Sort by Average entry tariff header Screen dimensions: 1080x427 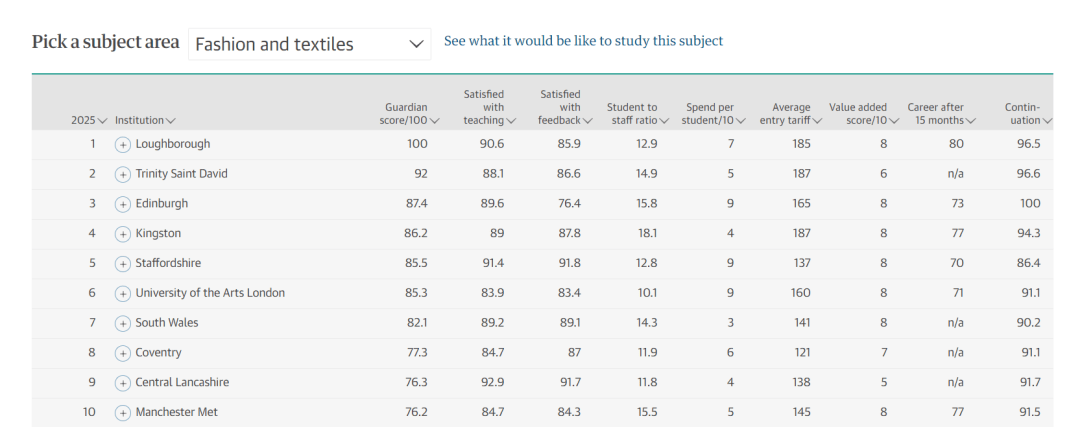(791, 114)
